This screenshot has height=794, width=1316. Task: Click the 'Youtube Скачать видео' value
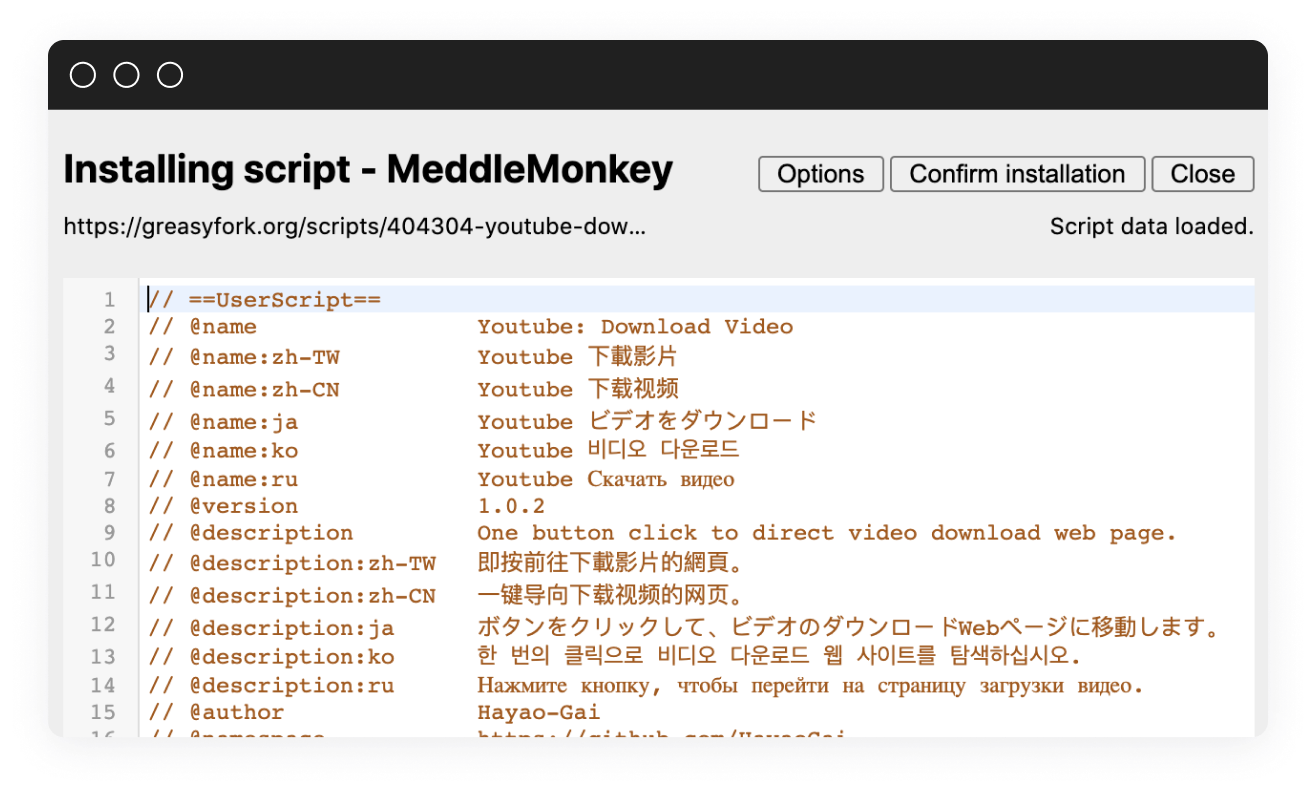[x=606, y=480]
